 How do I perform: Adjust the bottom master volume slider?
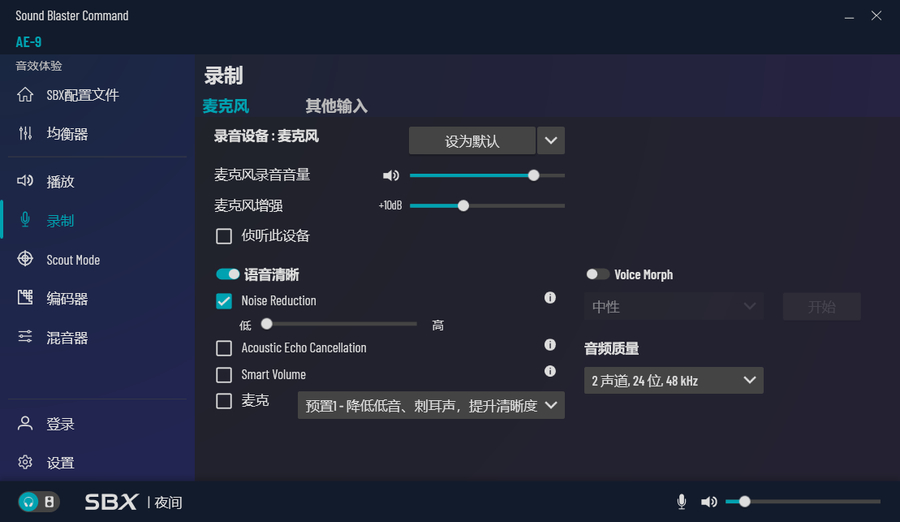click(802, 501)
